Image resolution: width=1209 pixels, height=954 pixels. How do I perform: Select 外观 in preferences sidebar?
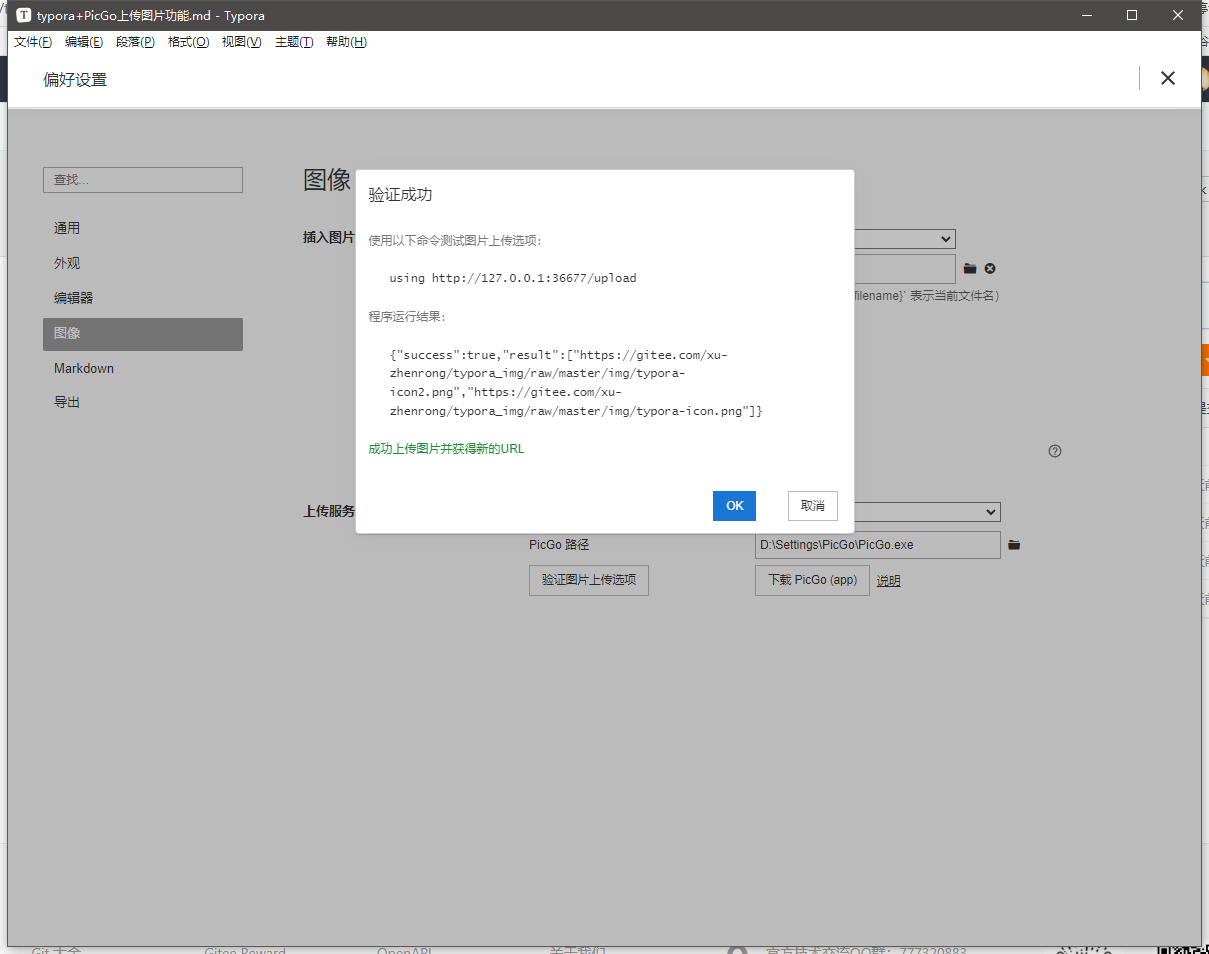143,263
